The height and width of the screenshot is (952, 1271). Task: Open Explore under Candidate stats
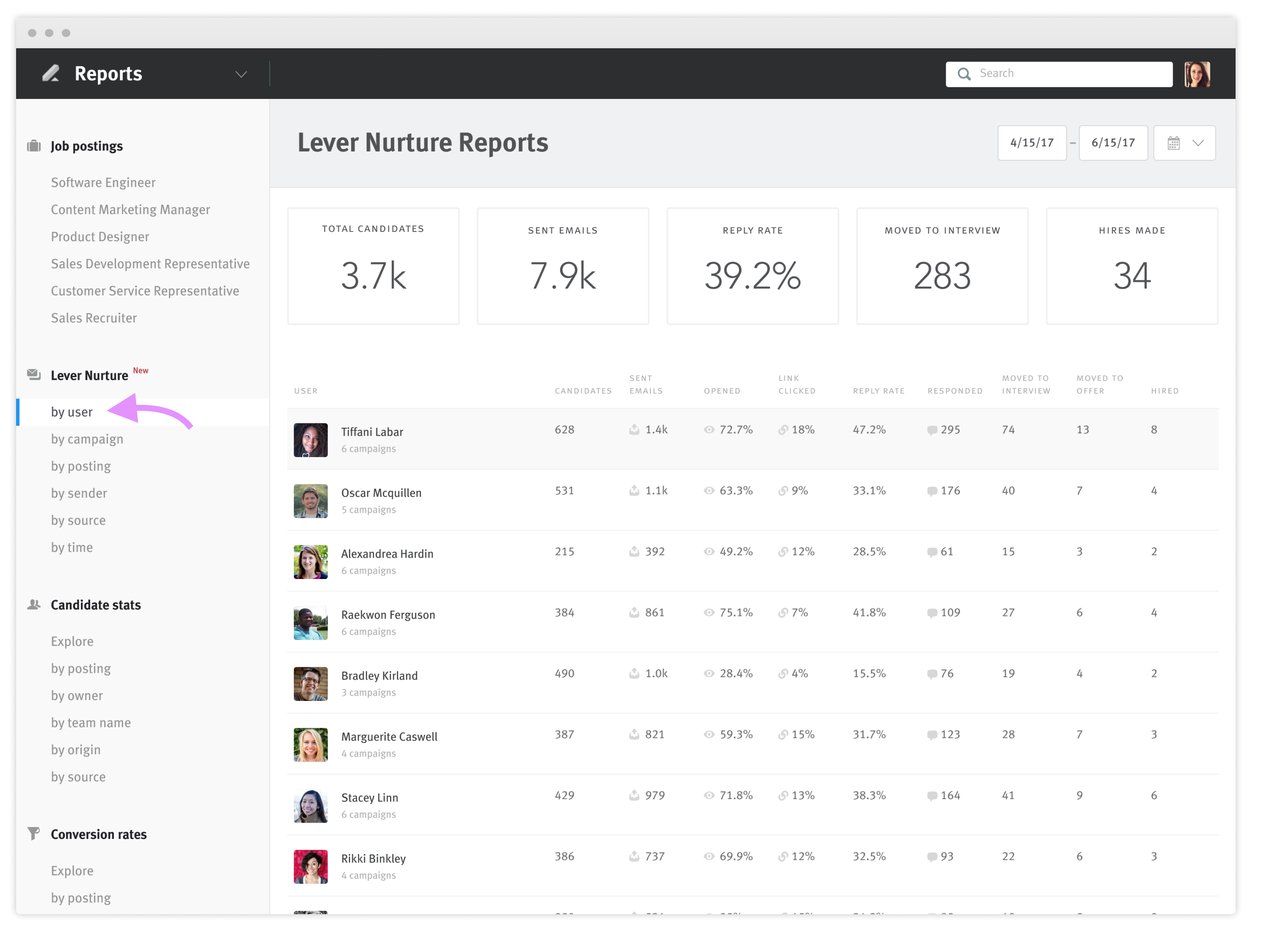[x=72, y=641]
